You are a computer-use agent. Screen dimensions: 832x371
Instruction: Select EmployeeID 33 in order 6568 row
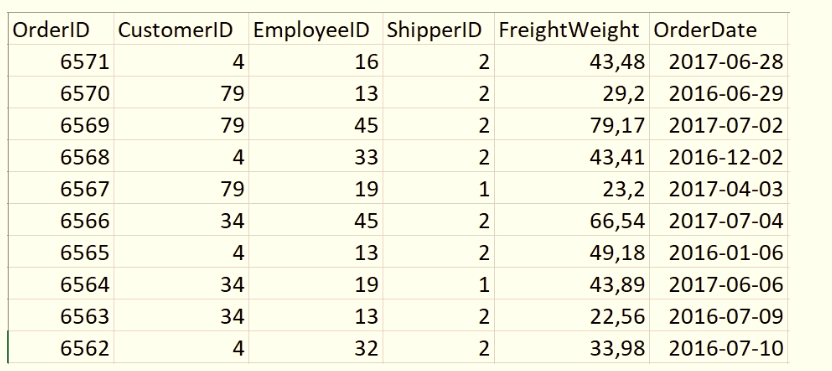pyautogui.click(x=316, y=157)
